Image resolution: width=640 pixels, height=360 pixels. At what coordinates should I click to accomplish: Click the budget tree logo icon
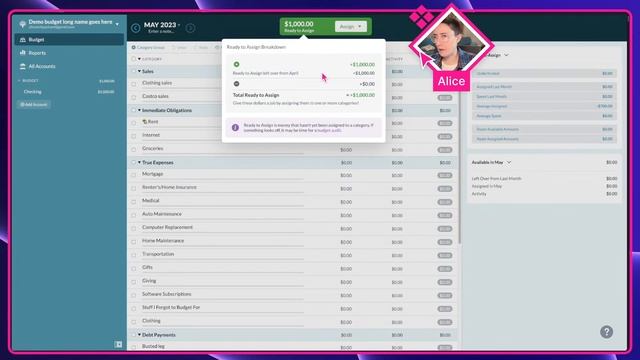pos(22,24)
